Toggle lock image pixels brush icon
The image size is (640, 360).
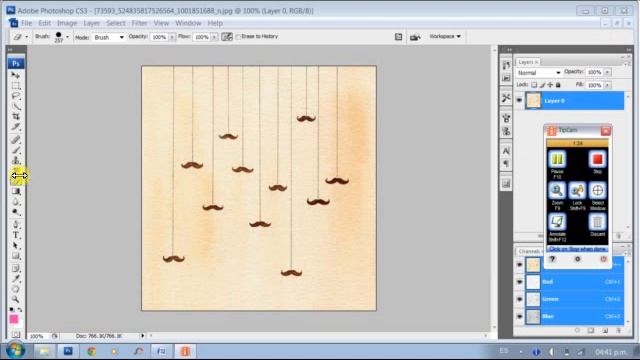[x=542, y=85]
